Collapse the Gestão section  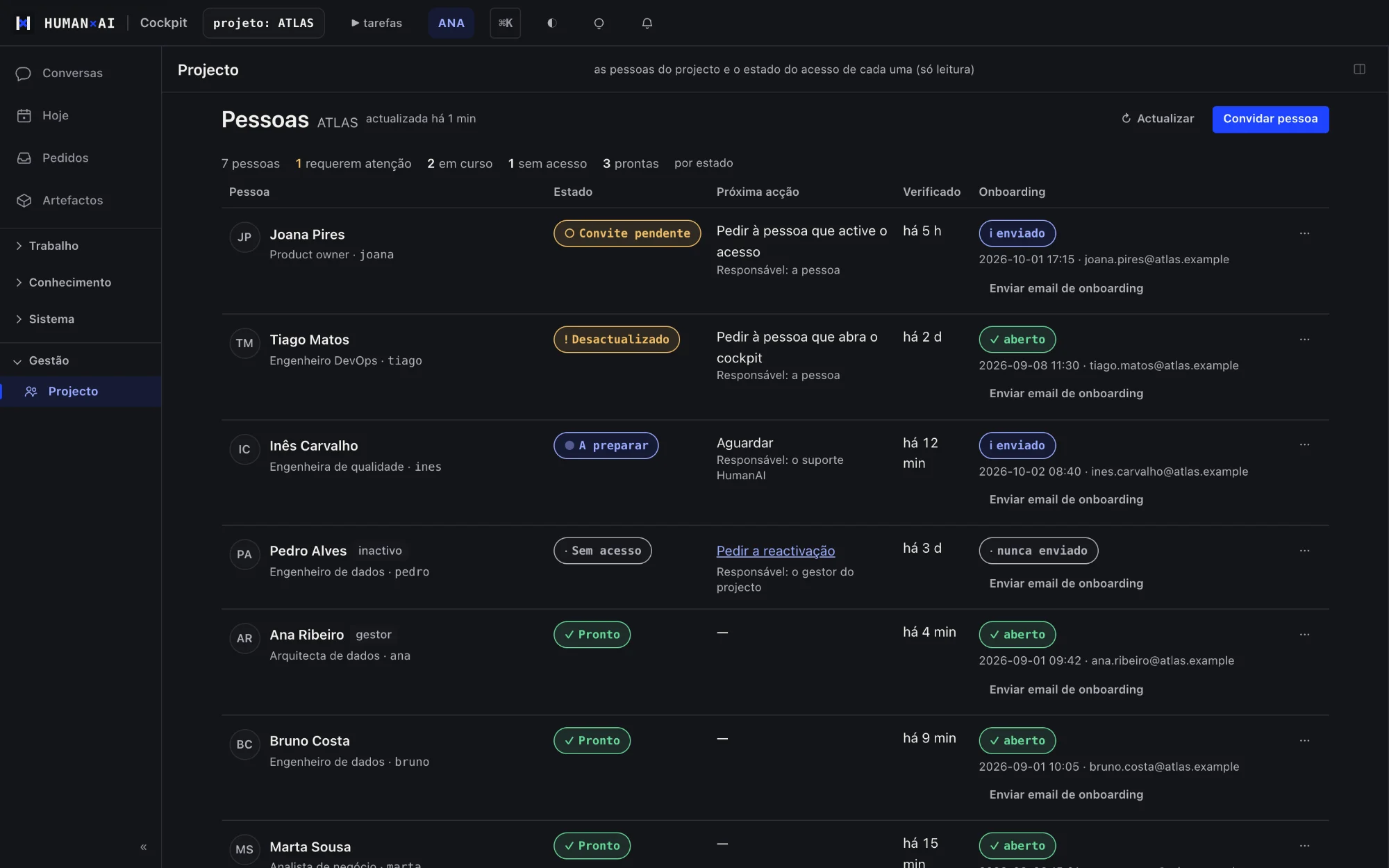point(81,360)
